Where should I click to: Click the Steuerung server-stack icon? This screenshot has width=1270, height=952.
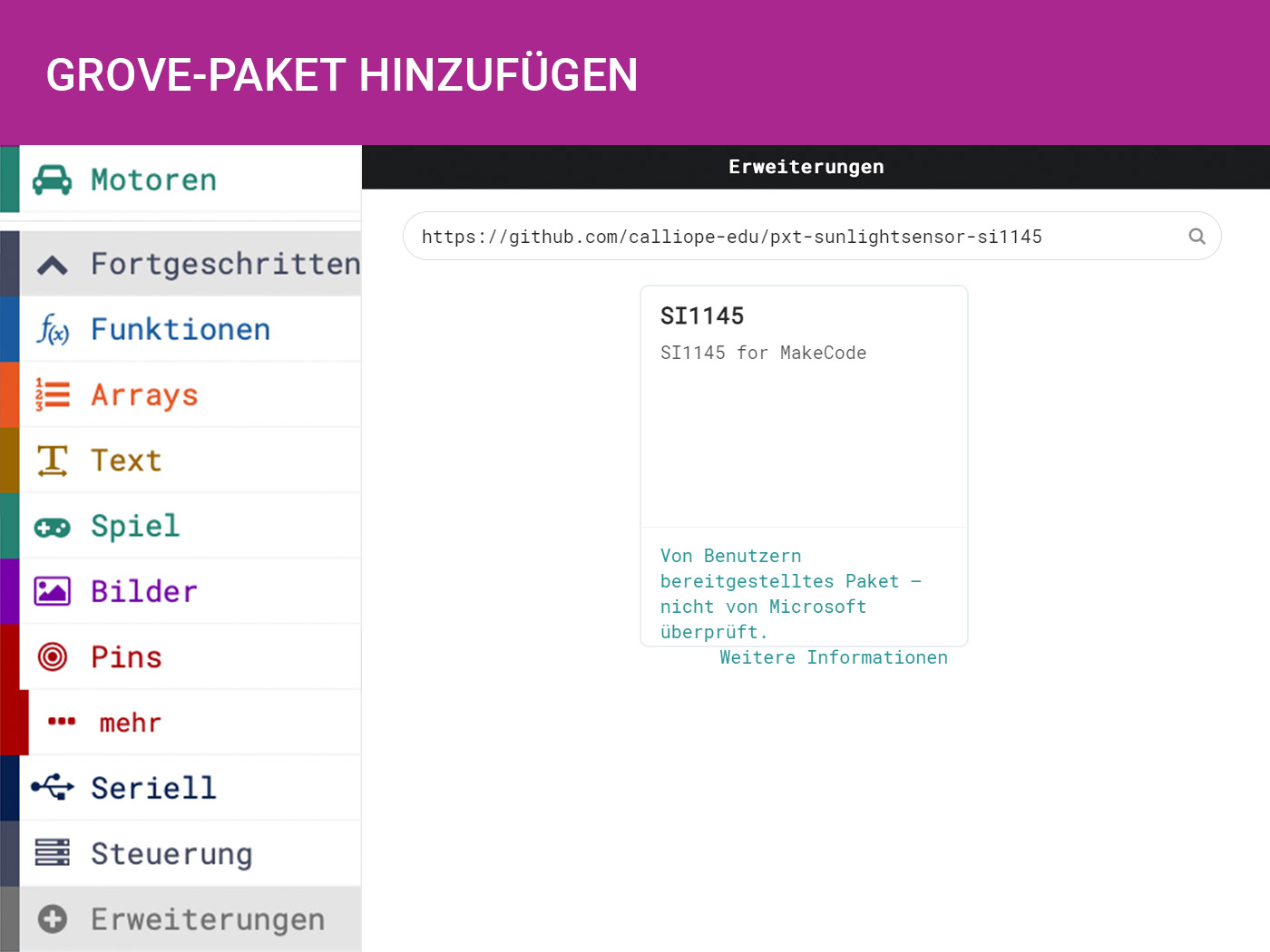[x=53, y=853]
